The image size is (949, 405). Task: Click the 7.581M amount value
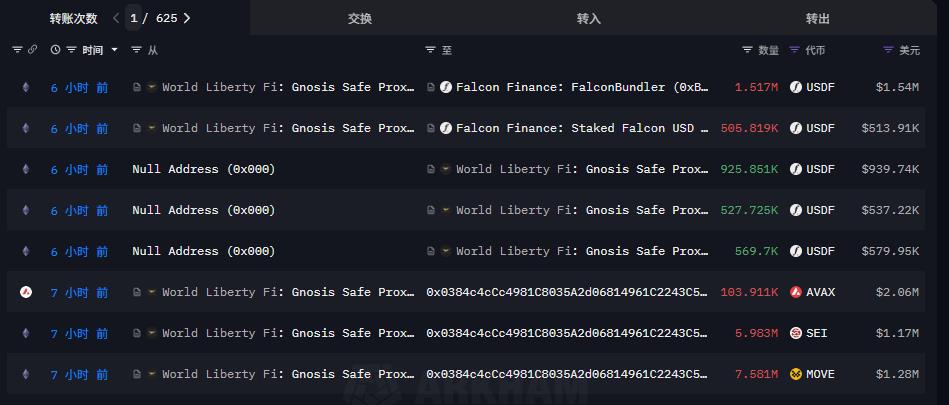[757, 375]
